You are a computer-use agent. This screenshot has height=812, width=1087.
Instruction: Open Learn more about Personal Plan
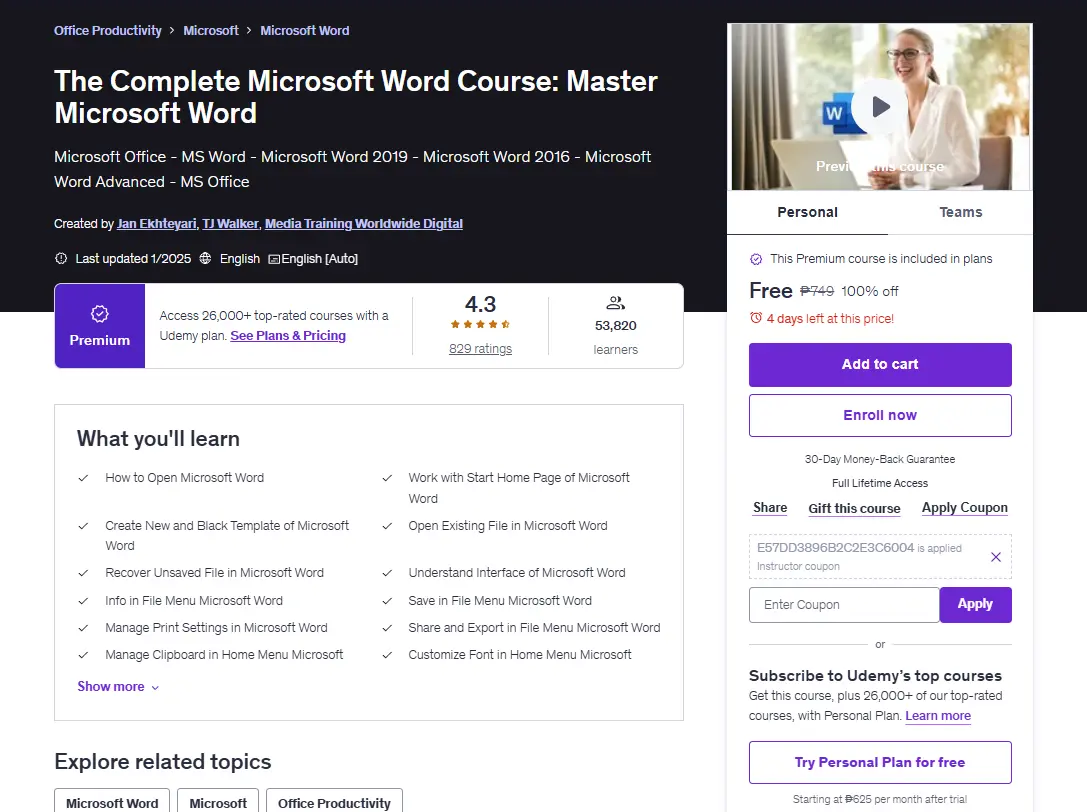[x=938, y=716]
